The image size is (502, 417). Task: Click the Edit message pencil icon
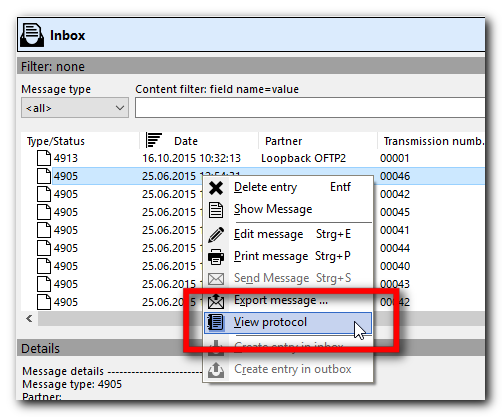click(216, 235)
